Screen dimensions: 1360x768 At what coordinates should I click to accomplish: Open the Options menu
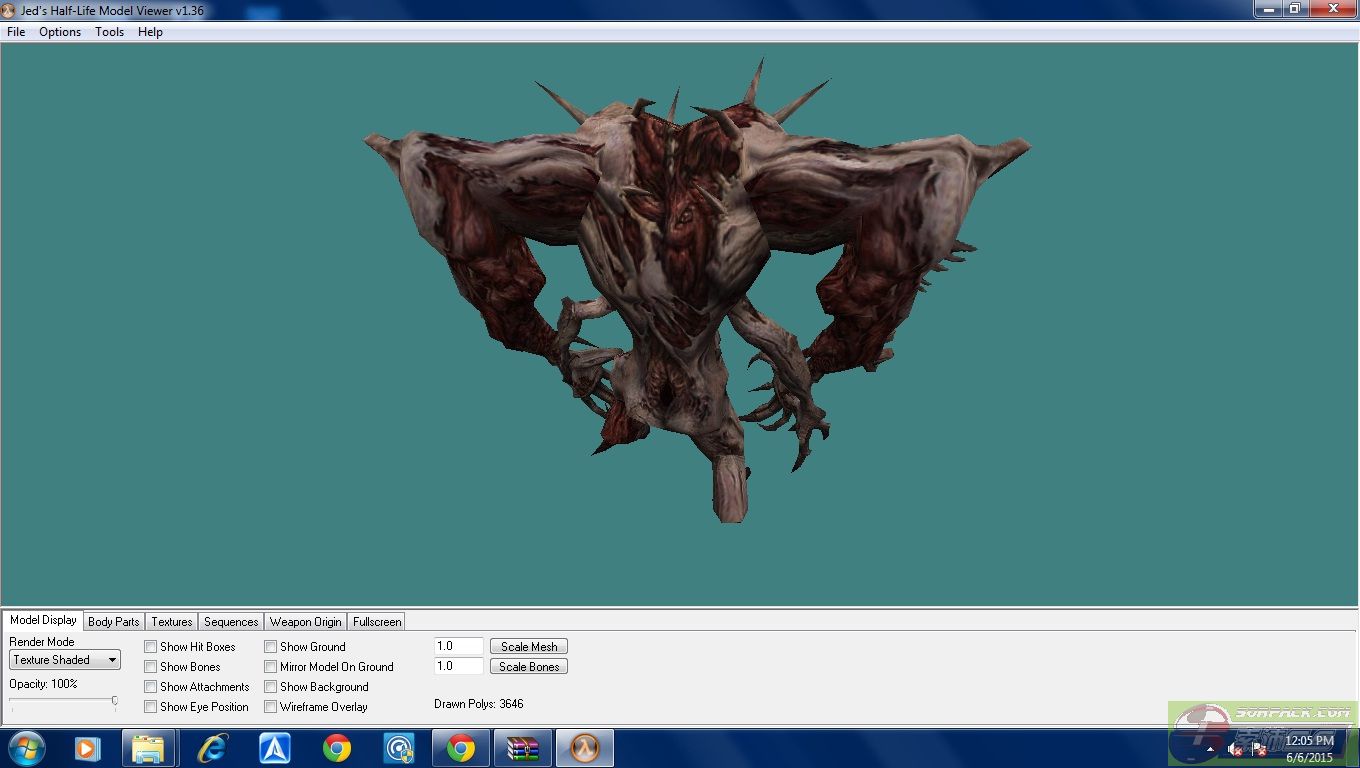click(x=60, y=32)
